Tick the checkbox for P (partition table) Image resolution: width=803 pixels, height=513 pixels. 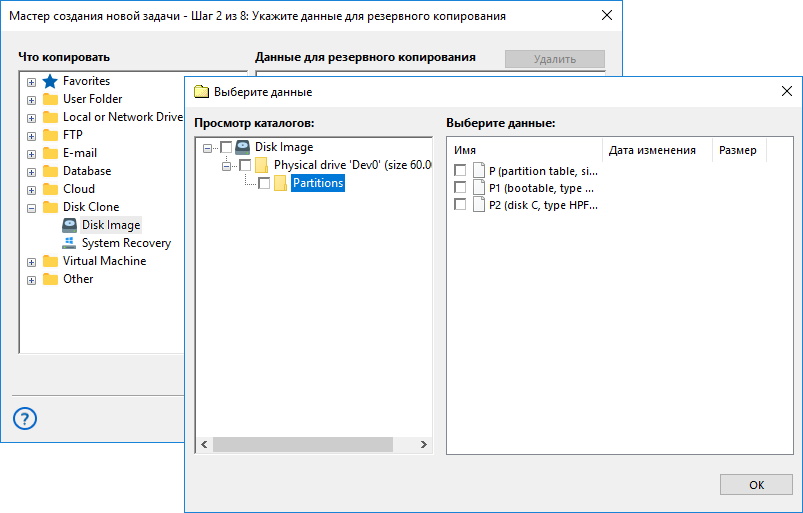coord(460,170)
